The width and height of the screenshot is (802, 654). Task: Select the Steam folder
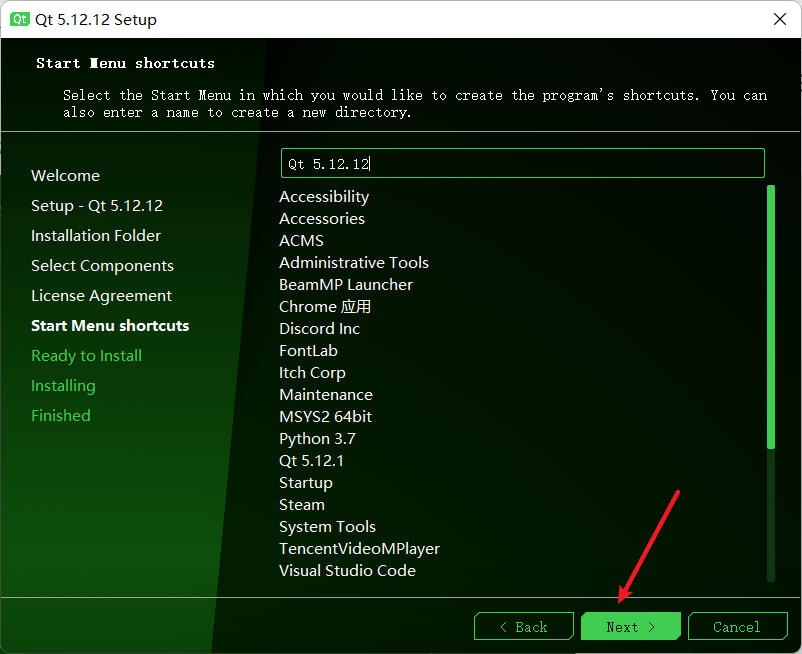tap(302, 505)
